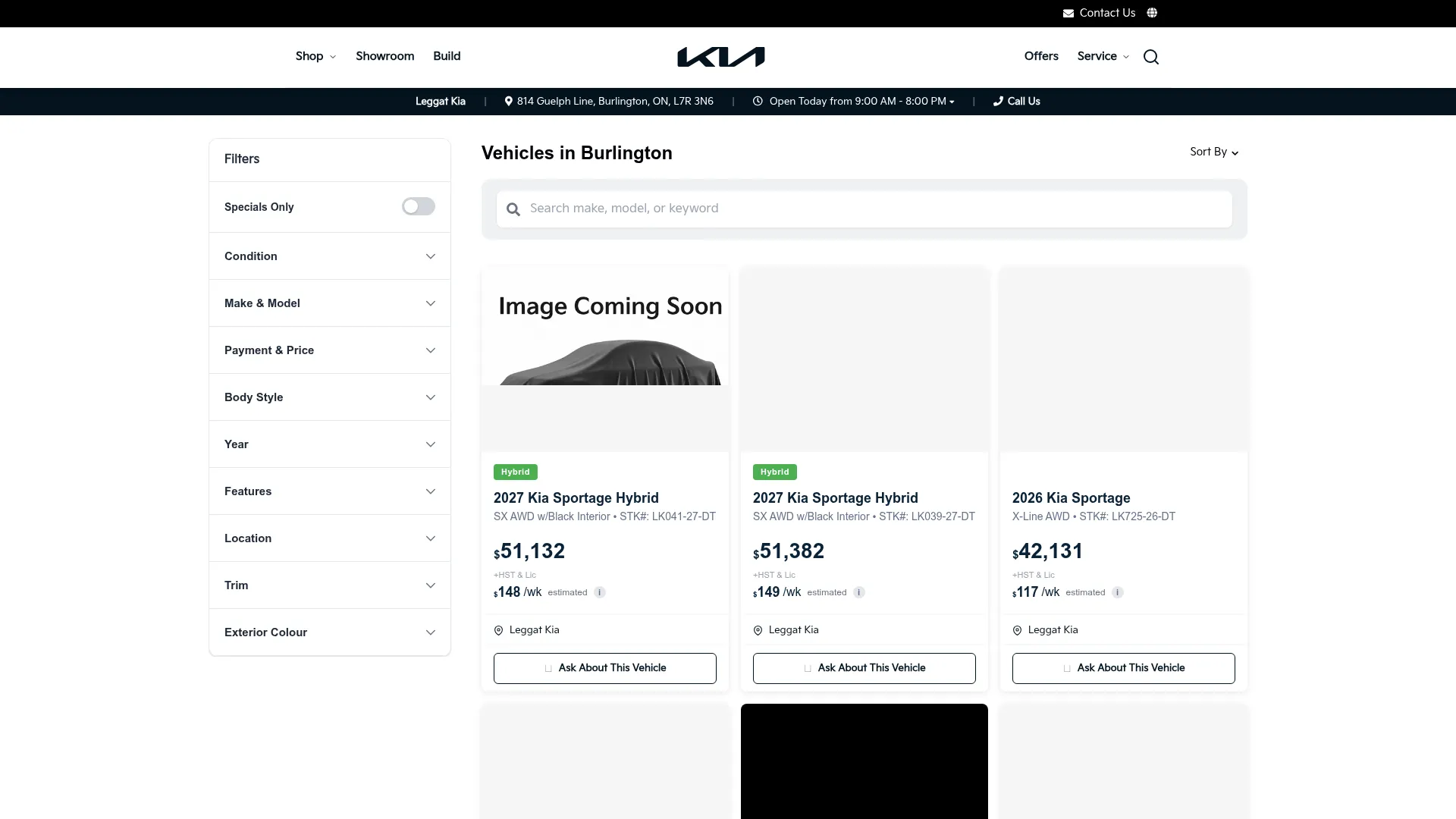This screenshot has height=819, width=1456.
Task: Open payment info icon for $148 /wk estimate
Action: click(x=599, y=592)
